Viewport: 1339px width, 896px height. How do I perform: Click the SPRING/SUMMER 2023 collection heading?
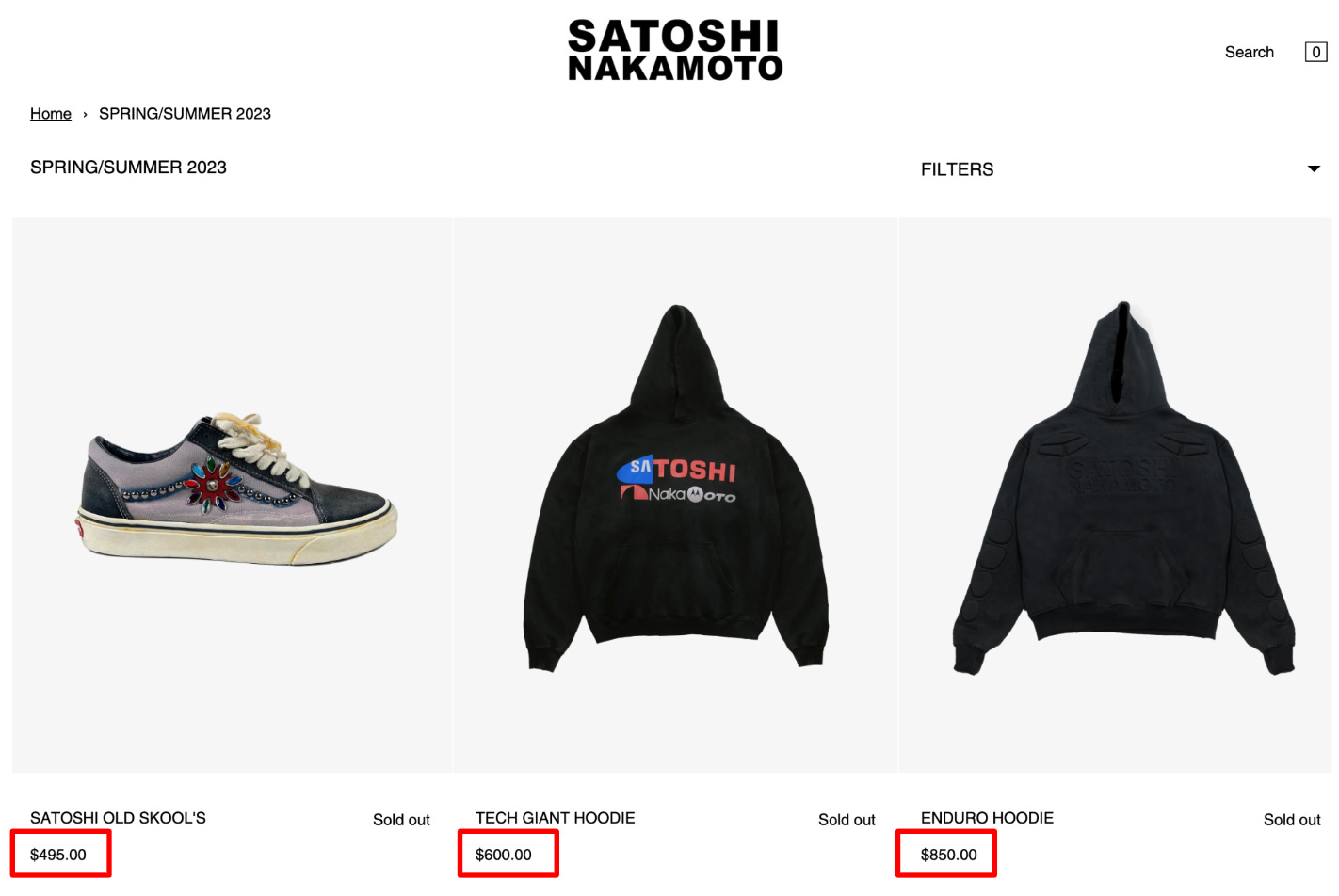[128, 168]
